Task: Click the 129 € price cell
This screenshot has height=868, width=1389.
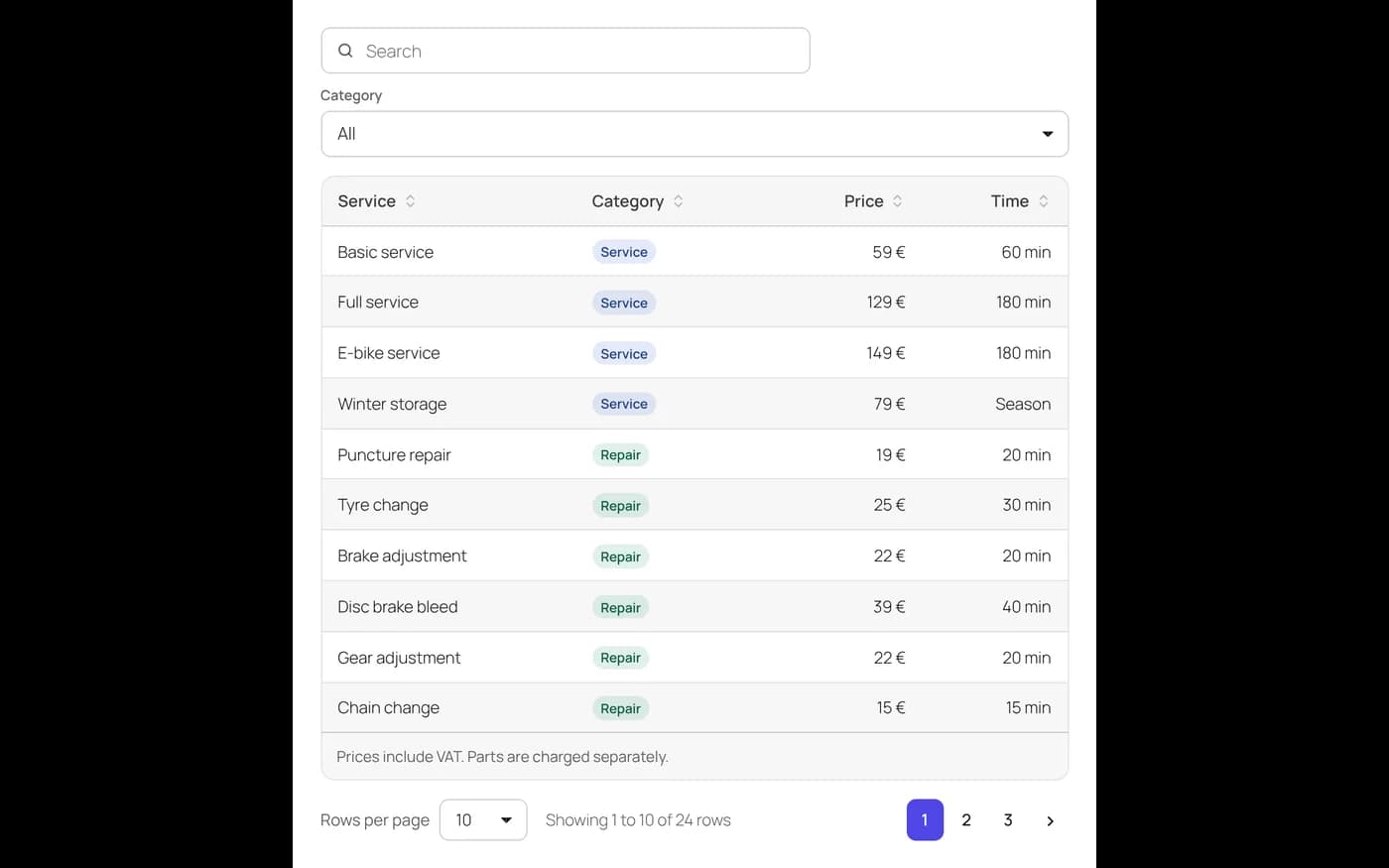Action: click(886, 303)
